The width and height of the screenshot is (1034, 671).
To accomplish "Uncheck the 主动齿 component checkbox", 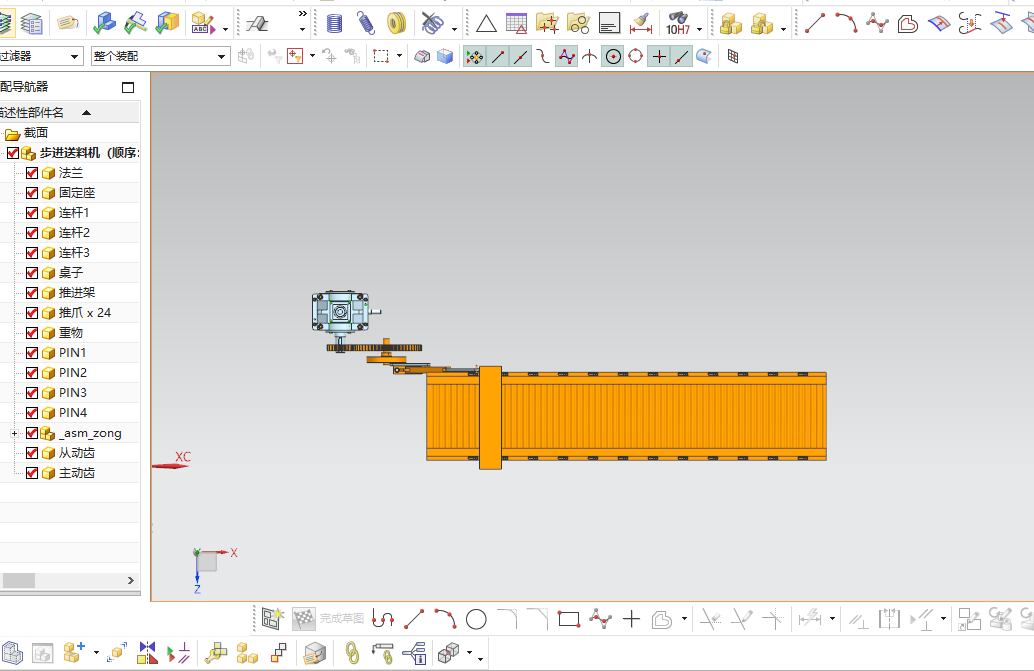I will click(x=32, y=473).
